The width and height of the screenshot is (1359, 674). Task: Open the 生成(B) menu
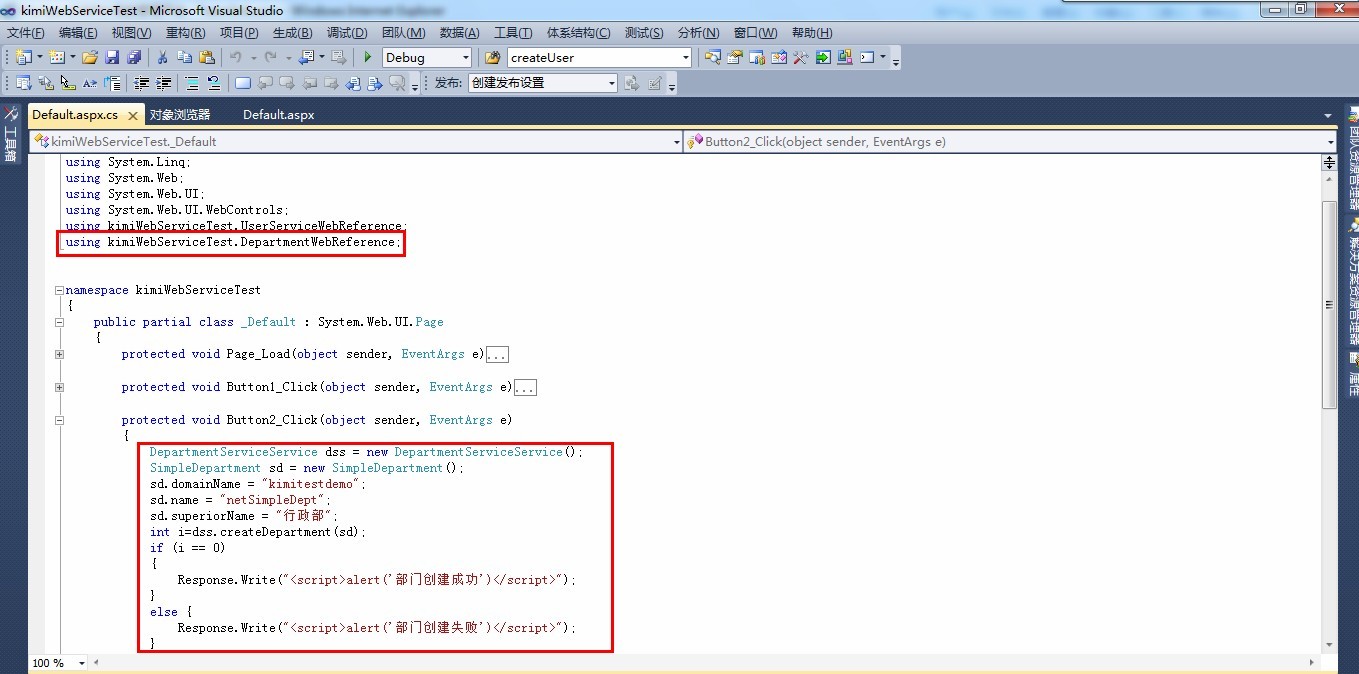pos(292,33)
